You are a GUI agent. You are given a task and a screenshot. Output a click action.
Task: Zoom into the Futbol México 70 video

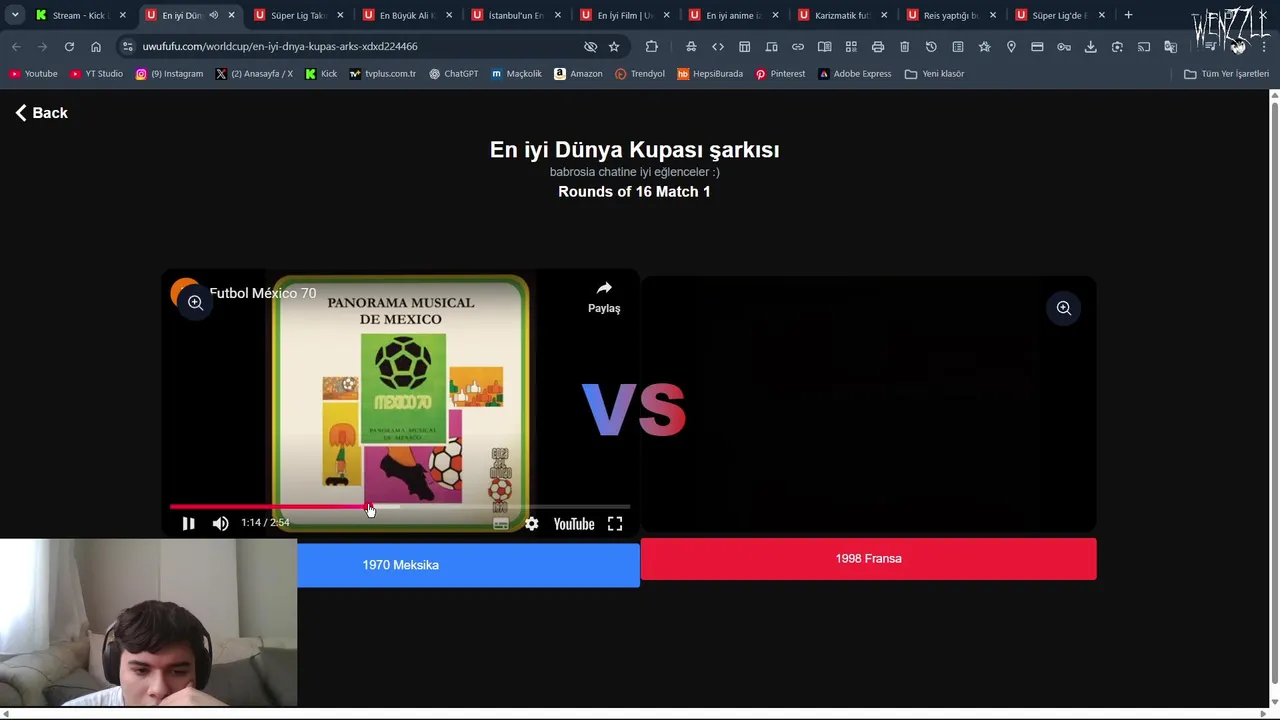196,302
